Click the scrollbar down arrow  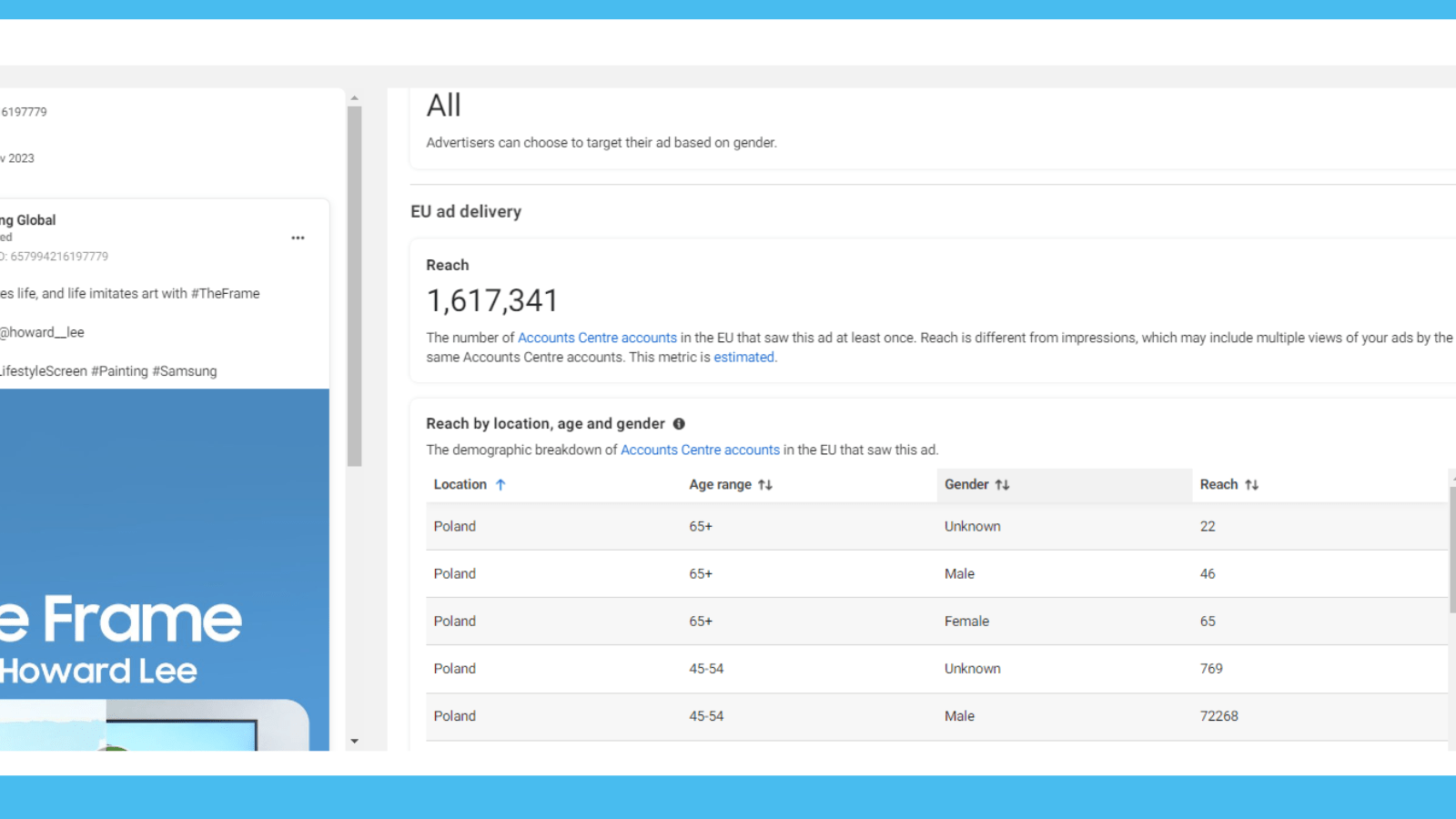(x=354, y=742)
